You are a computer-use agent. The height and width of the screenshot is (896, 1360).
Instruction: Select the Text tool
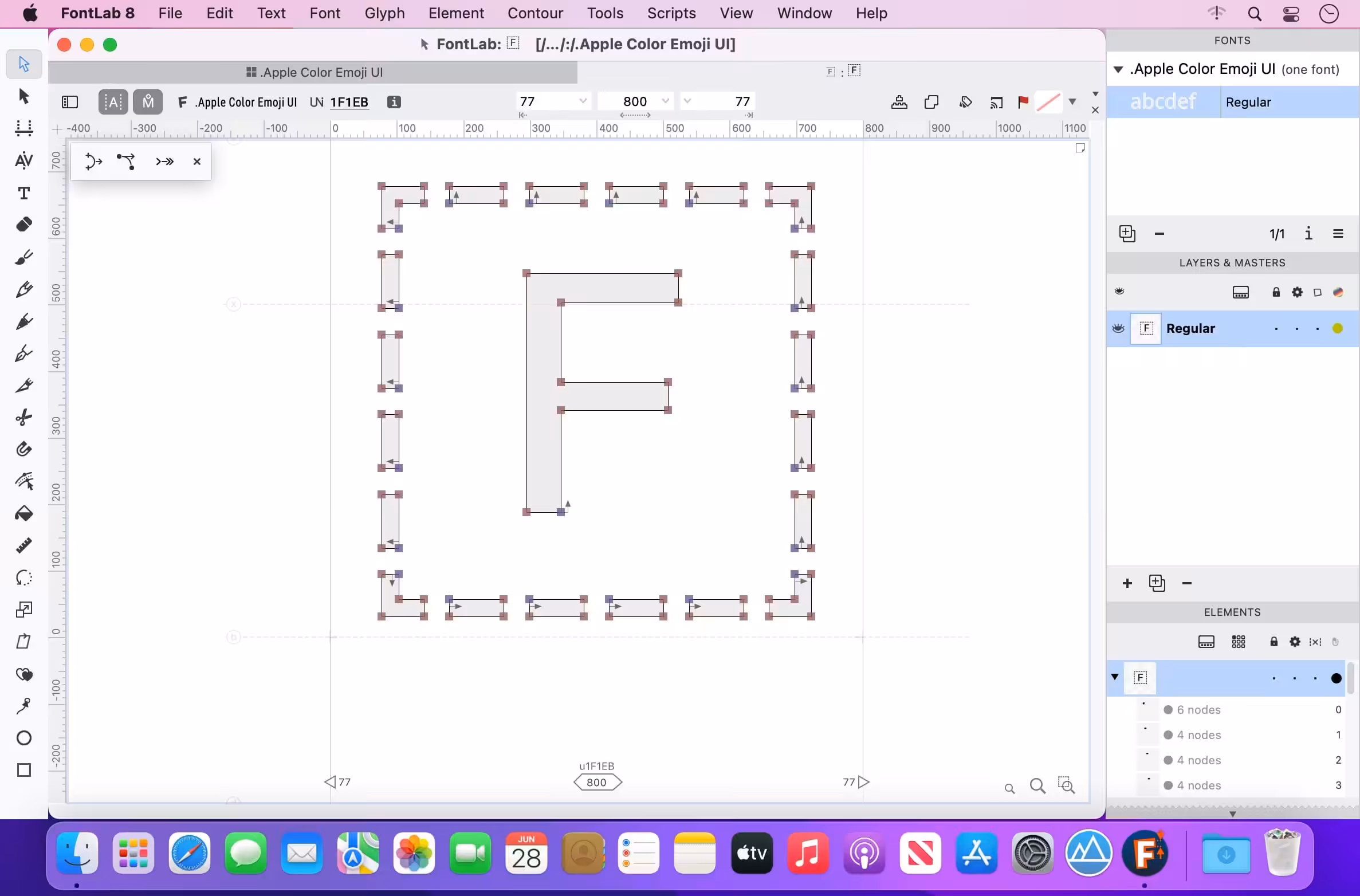(x=23, y=193)
